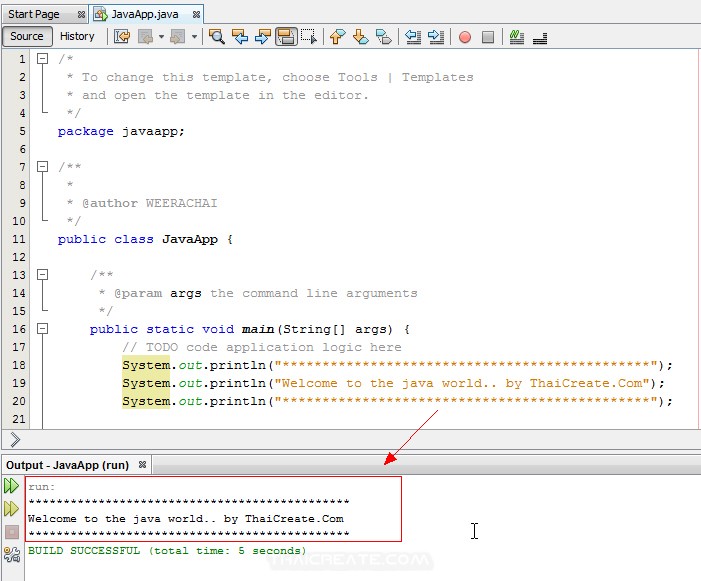Click the Forward navigation arrow icon
The width and height of the screenshot is (701, 581).
click(178, 37)
